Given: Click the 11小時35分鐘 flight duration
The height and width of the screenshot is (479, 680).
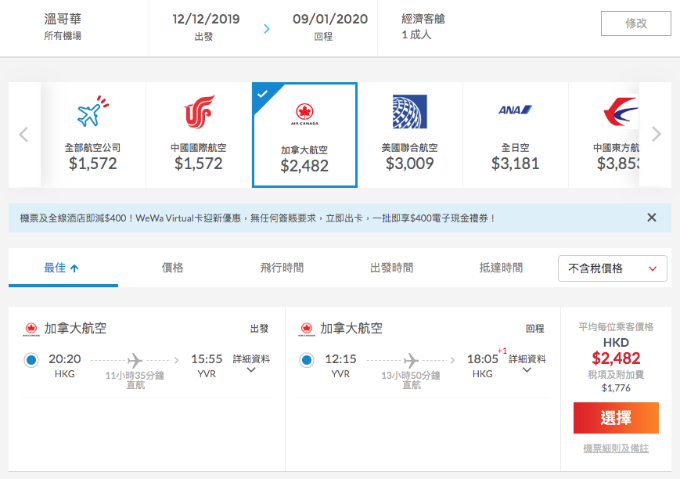Looking at the screenshot, I should coord(135,375).
